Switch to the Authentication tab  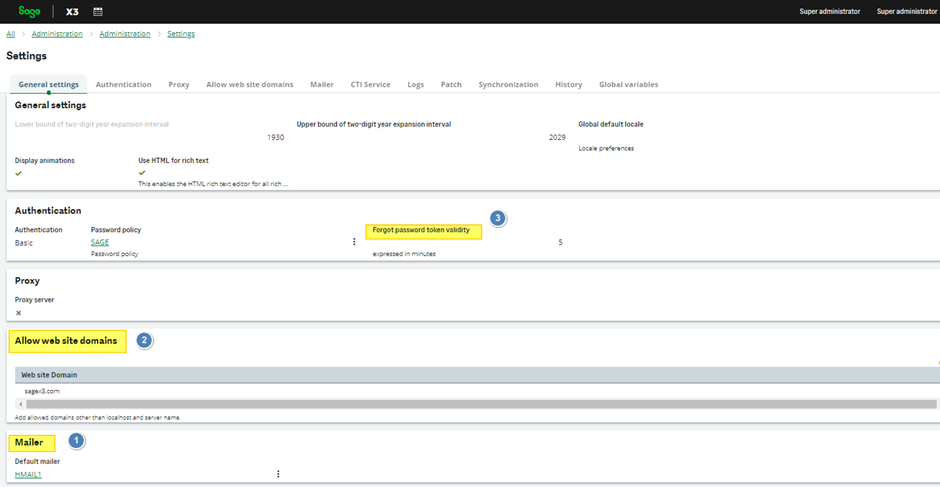[123, 85]
